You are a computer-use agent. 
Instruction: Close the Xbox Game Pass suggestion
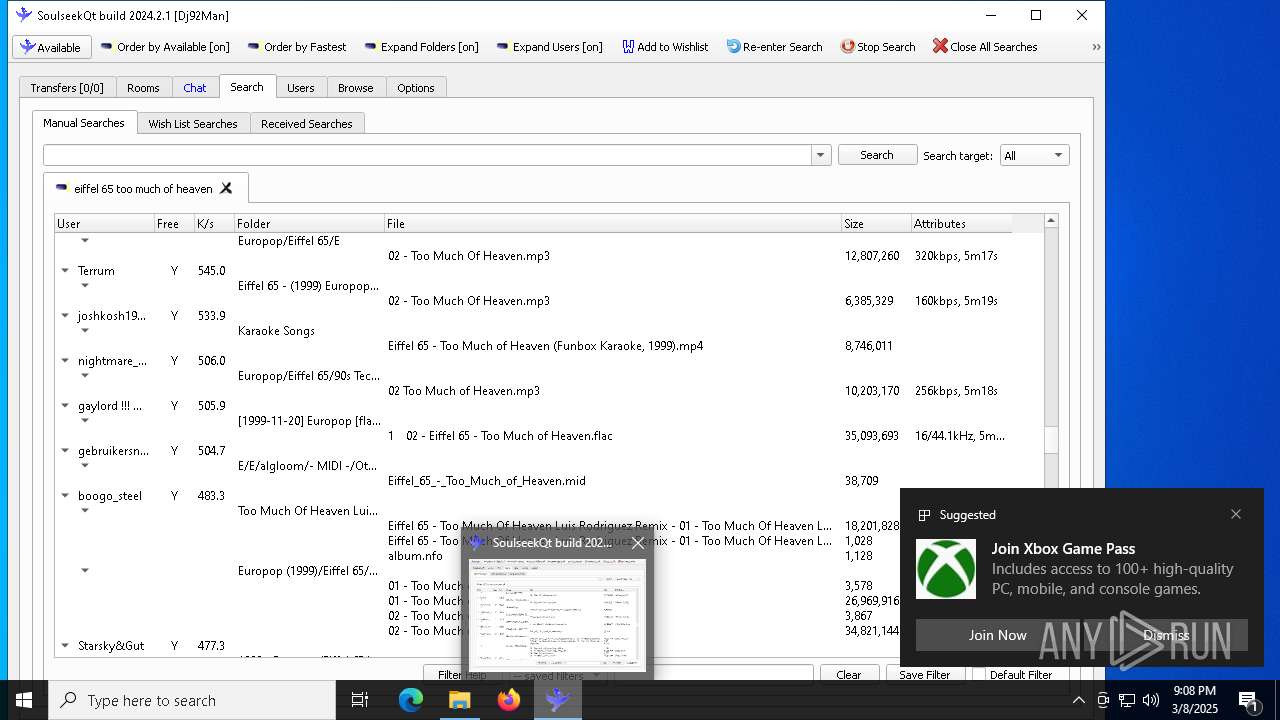pyautogui.click(x=1236, y=514)
